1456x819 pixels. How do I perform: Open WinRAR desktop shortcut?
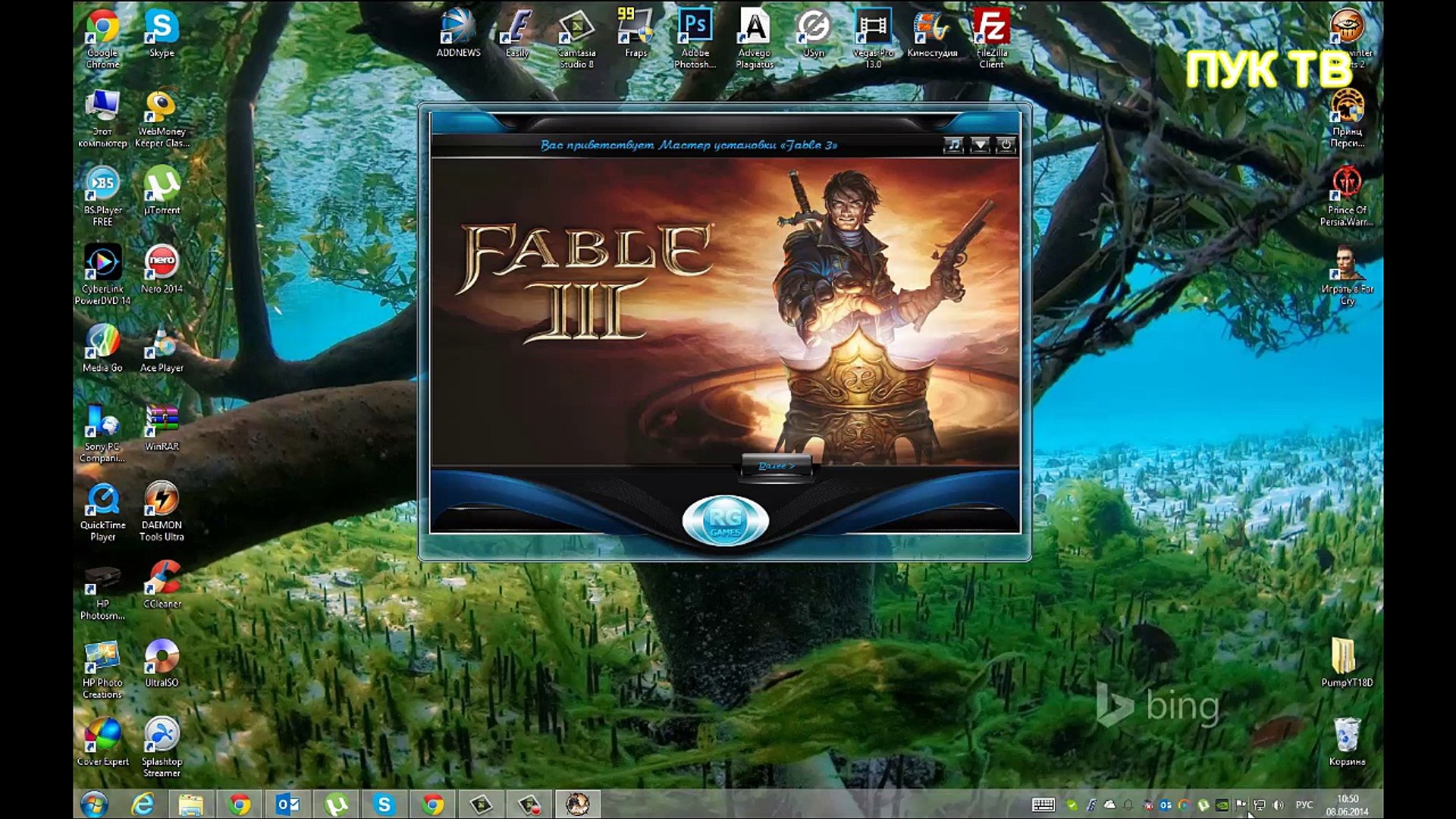point(162,427)
